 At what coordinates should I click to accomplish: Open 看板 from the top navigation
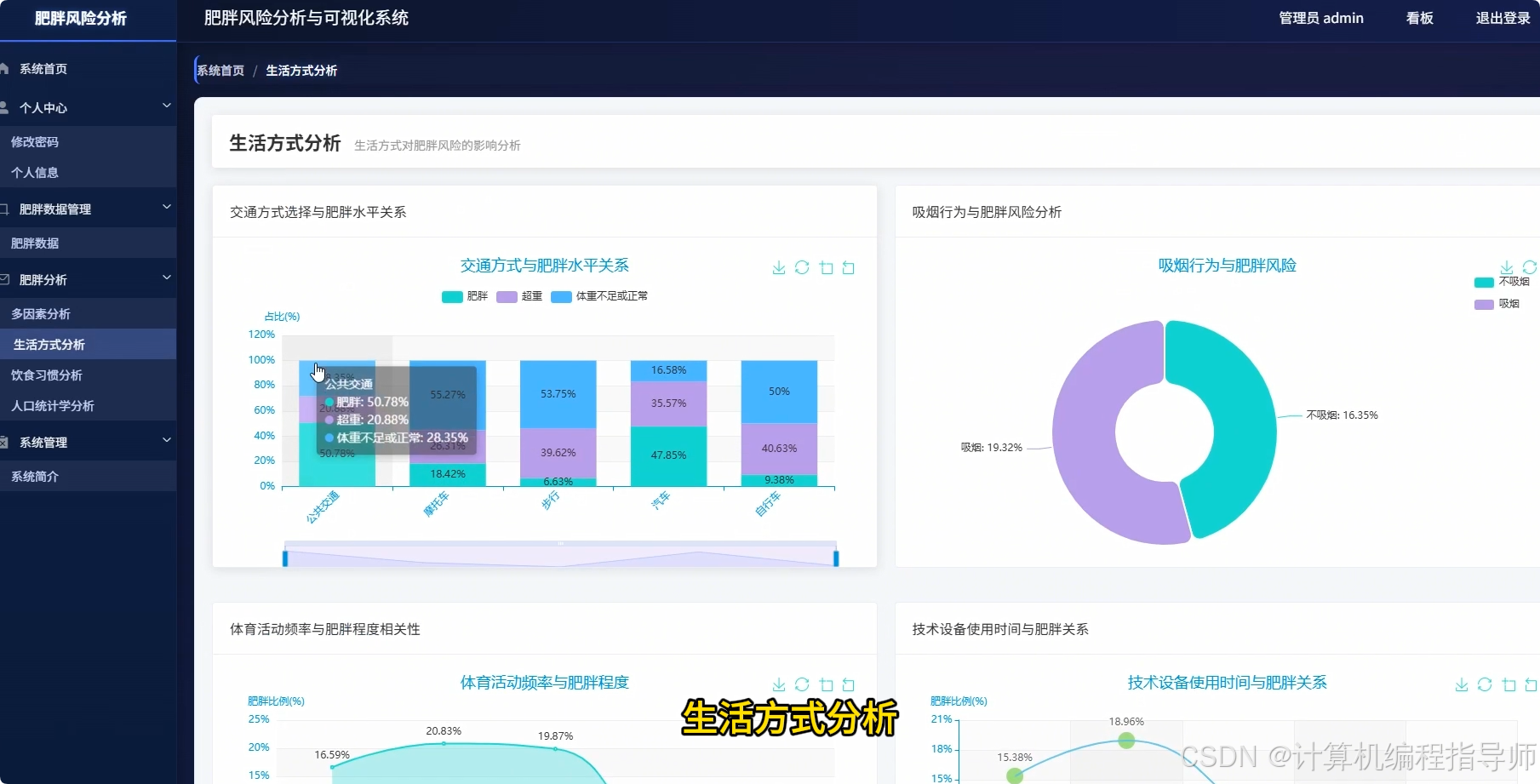(x=1418, y=18)
